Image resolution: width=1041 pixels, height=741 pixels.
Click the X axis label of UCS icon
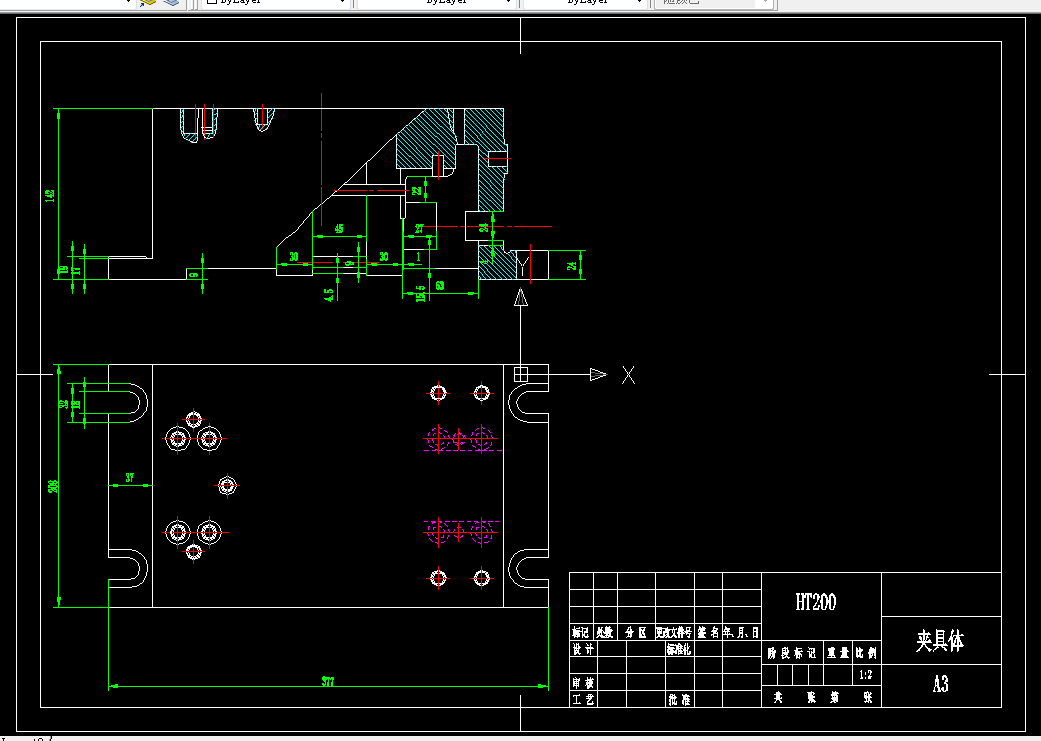[628, 375]
